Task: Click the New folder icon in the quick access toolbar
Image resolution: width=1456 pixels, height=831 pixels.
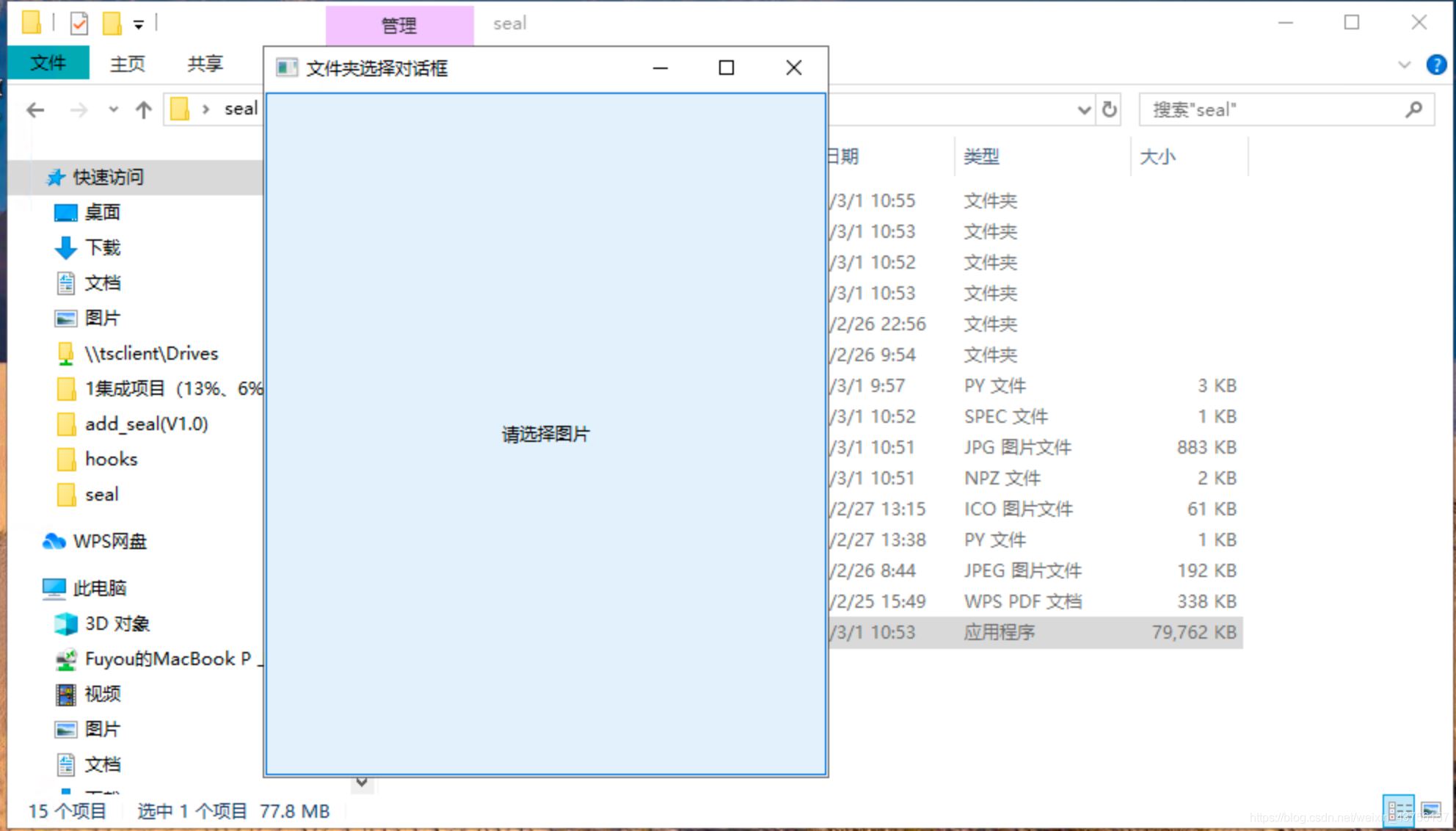Action: (112, 22)
